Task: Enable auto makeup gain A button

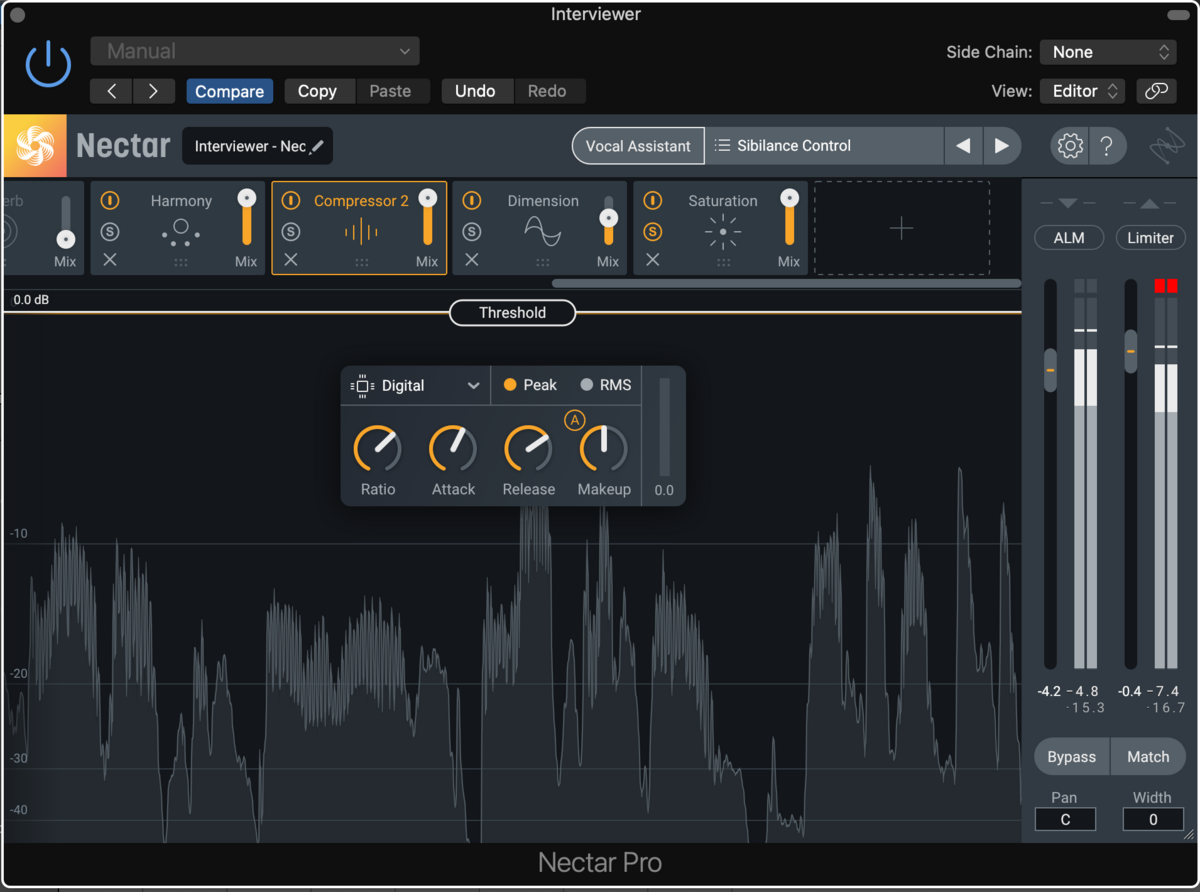Action: click(574, 420)
